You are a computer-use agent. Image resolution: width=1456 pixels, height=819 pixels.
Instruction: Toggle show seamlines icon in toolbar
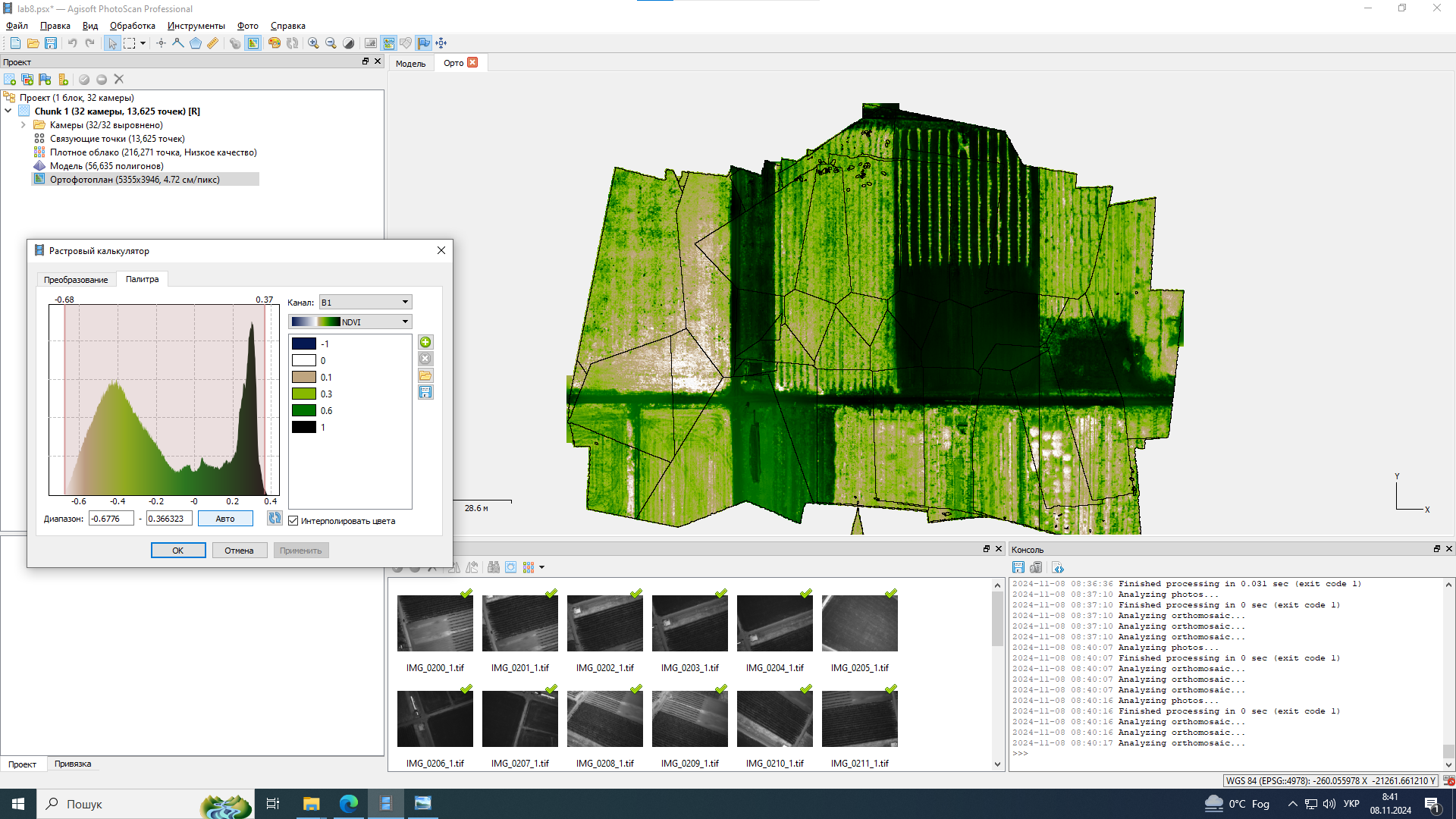point(388,43)
